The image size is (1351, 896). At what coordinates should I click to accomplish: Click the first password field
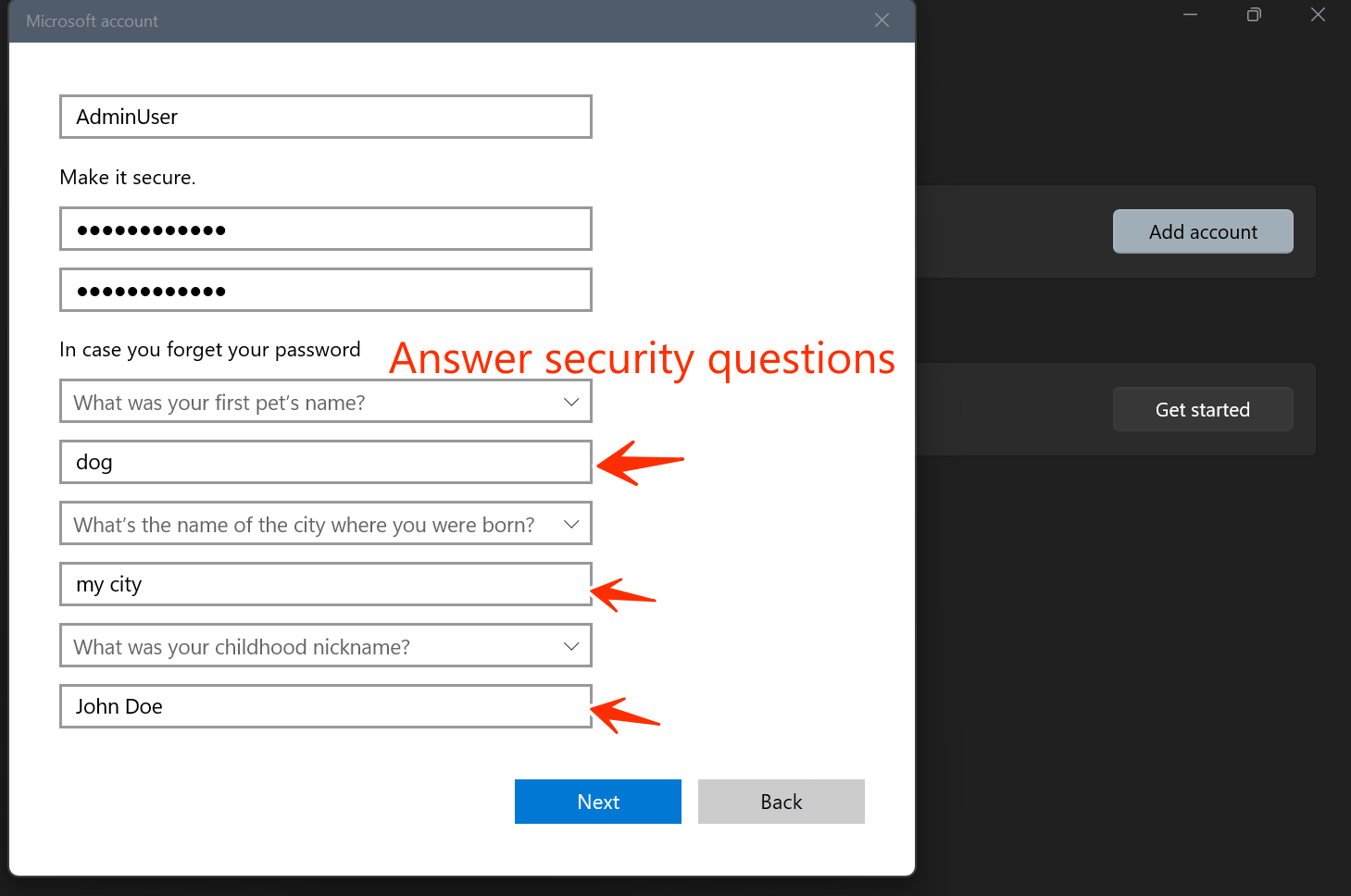[x=325, y=229]
